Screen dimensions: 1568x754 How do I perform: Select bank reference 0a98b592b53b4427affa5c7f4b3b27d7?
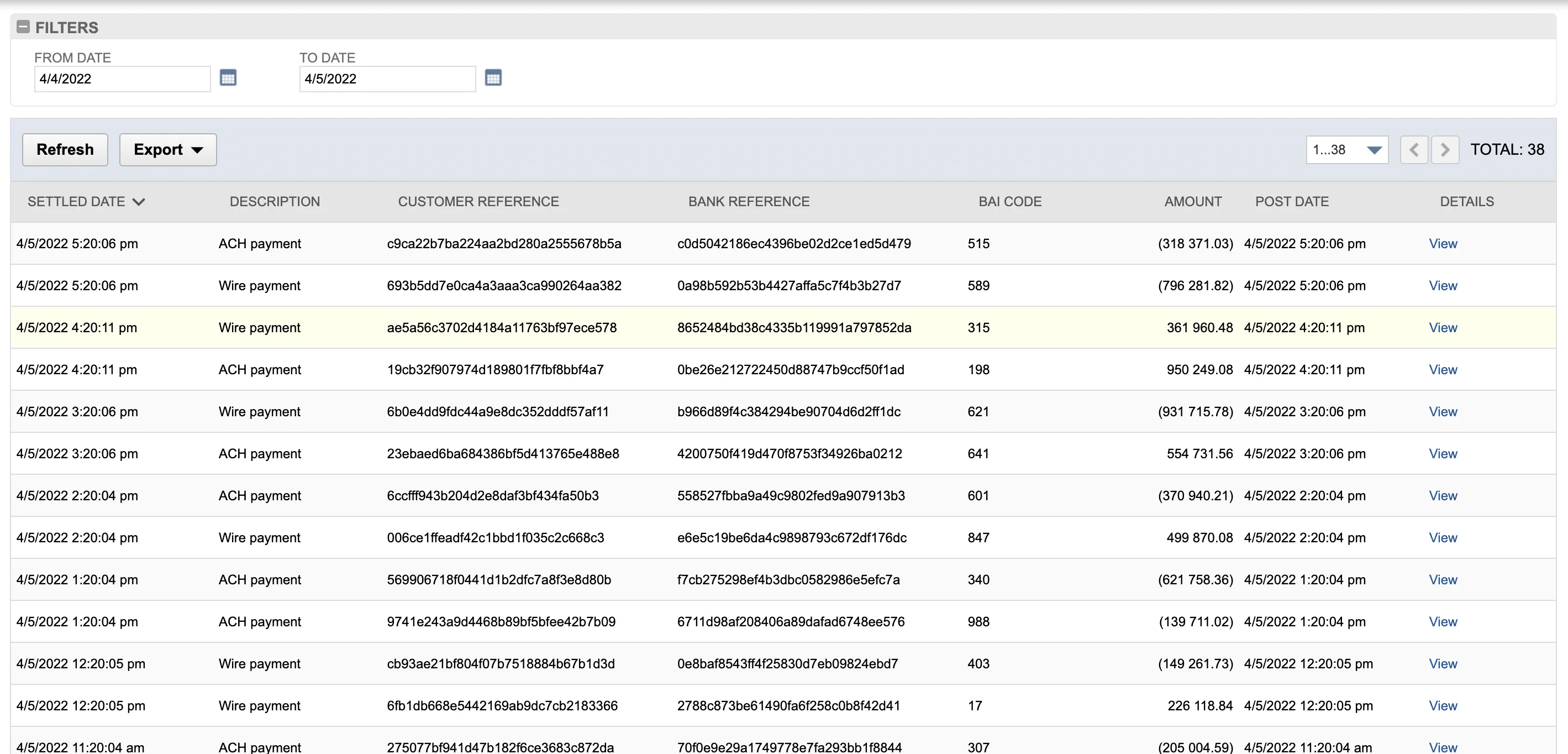(789, 286)
